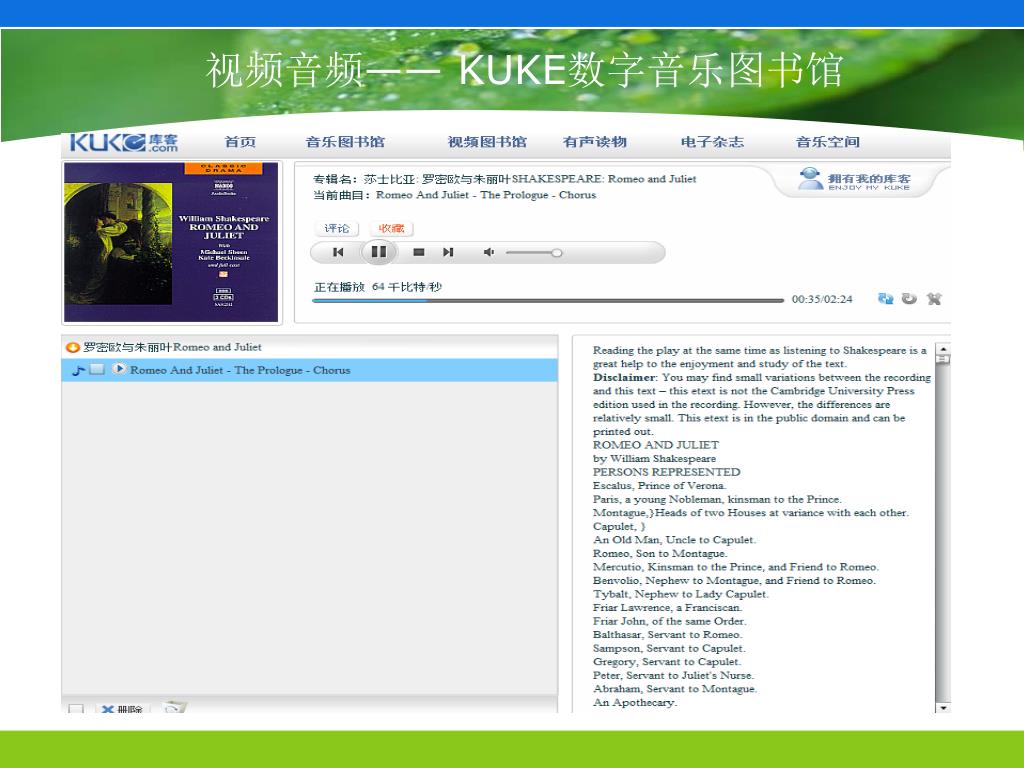Click the '00:35/02:24' time display
Image resolution: width=1024 pixels, height=768 pixels.
tap(822, 299)
